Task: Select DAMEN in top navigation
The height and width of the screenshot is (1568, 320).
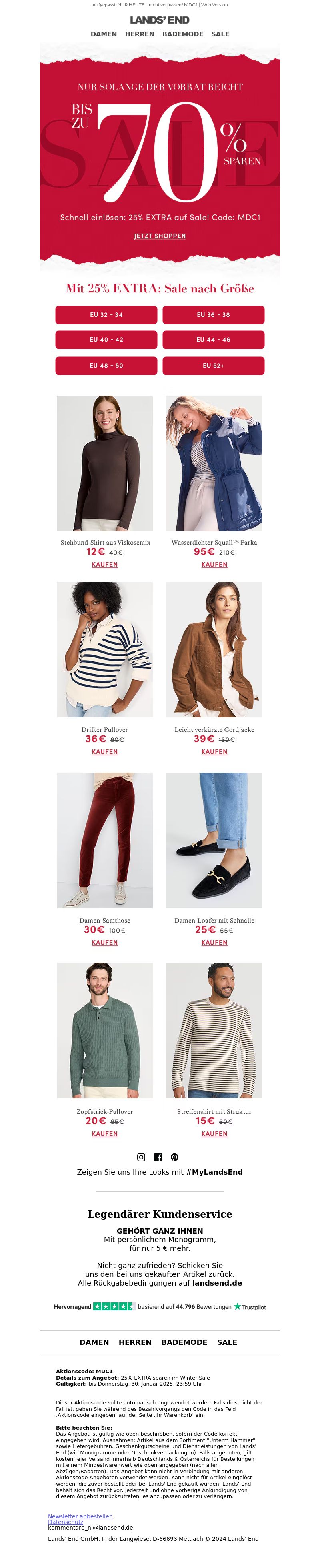Action: pyautogui.click(x=104, y=34)
